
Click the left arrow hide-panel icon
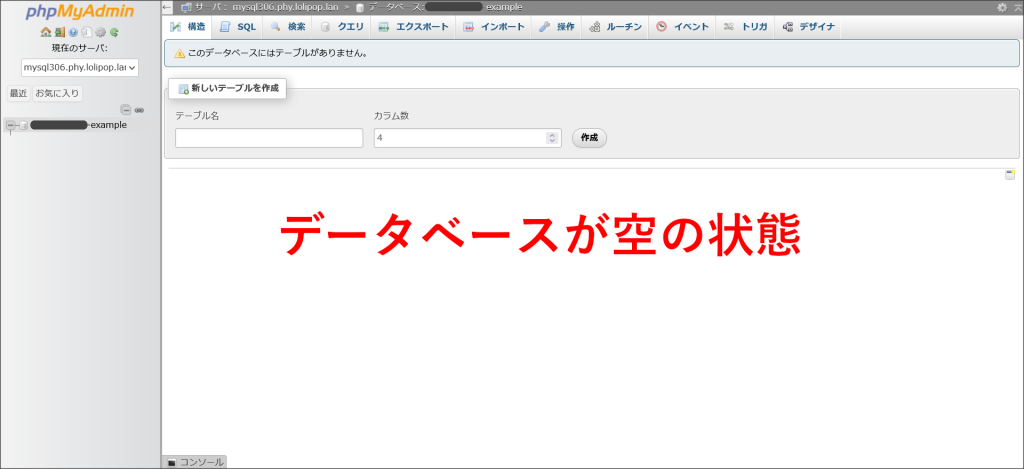tap(167, 7)
